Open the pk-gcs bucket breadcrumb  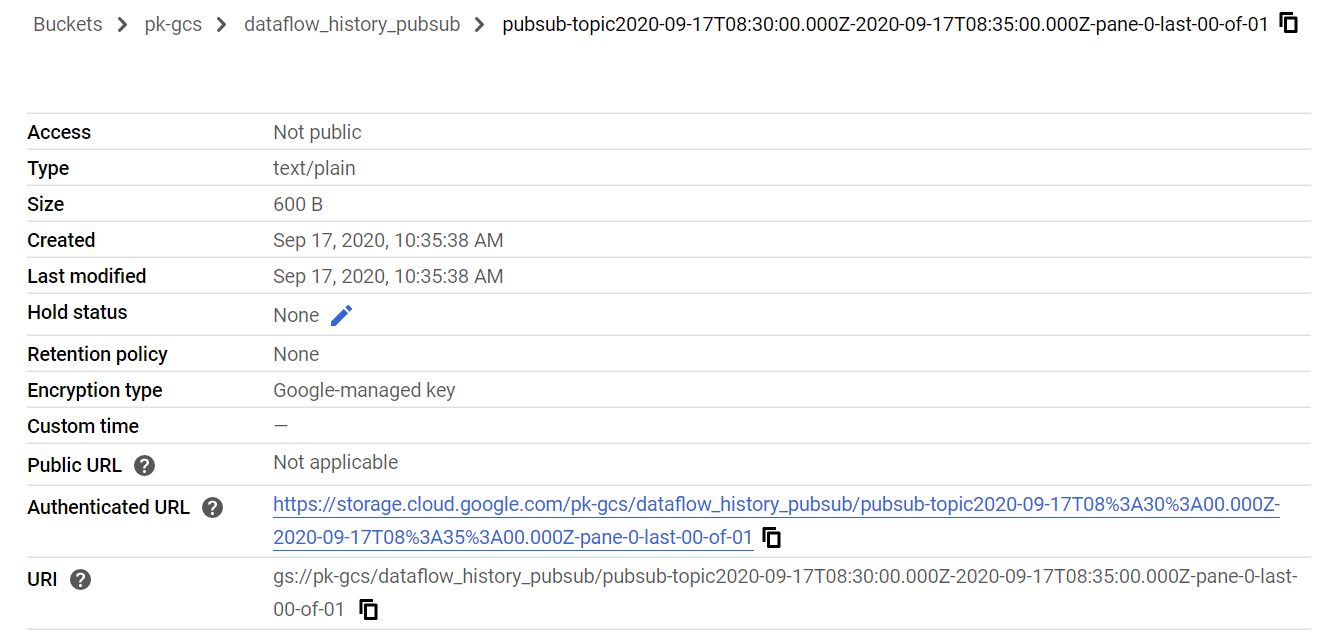click(173, 24)
